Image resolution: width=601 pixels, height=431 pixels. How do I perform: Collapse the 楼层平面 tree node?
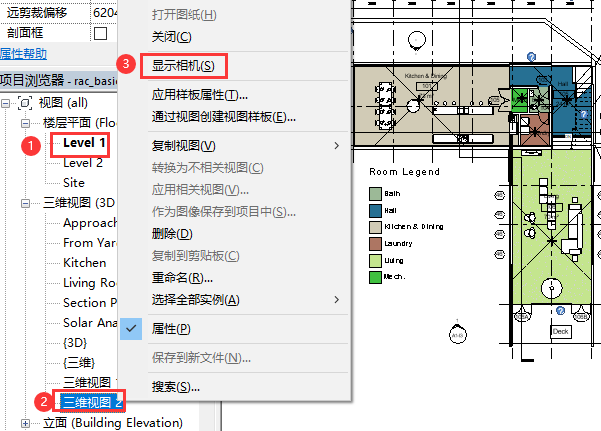(x=24, y=122)
